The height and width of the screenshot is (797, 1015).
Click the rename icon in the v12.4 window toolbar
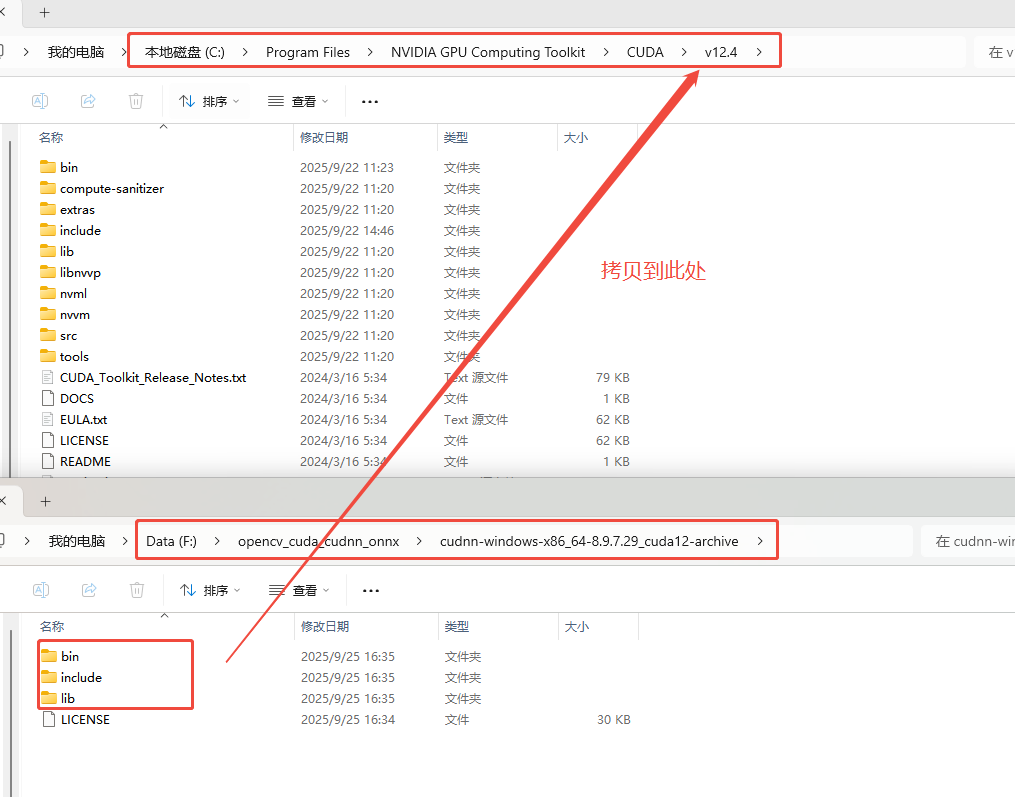(x=40, y=101)
